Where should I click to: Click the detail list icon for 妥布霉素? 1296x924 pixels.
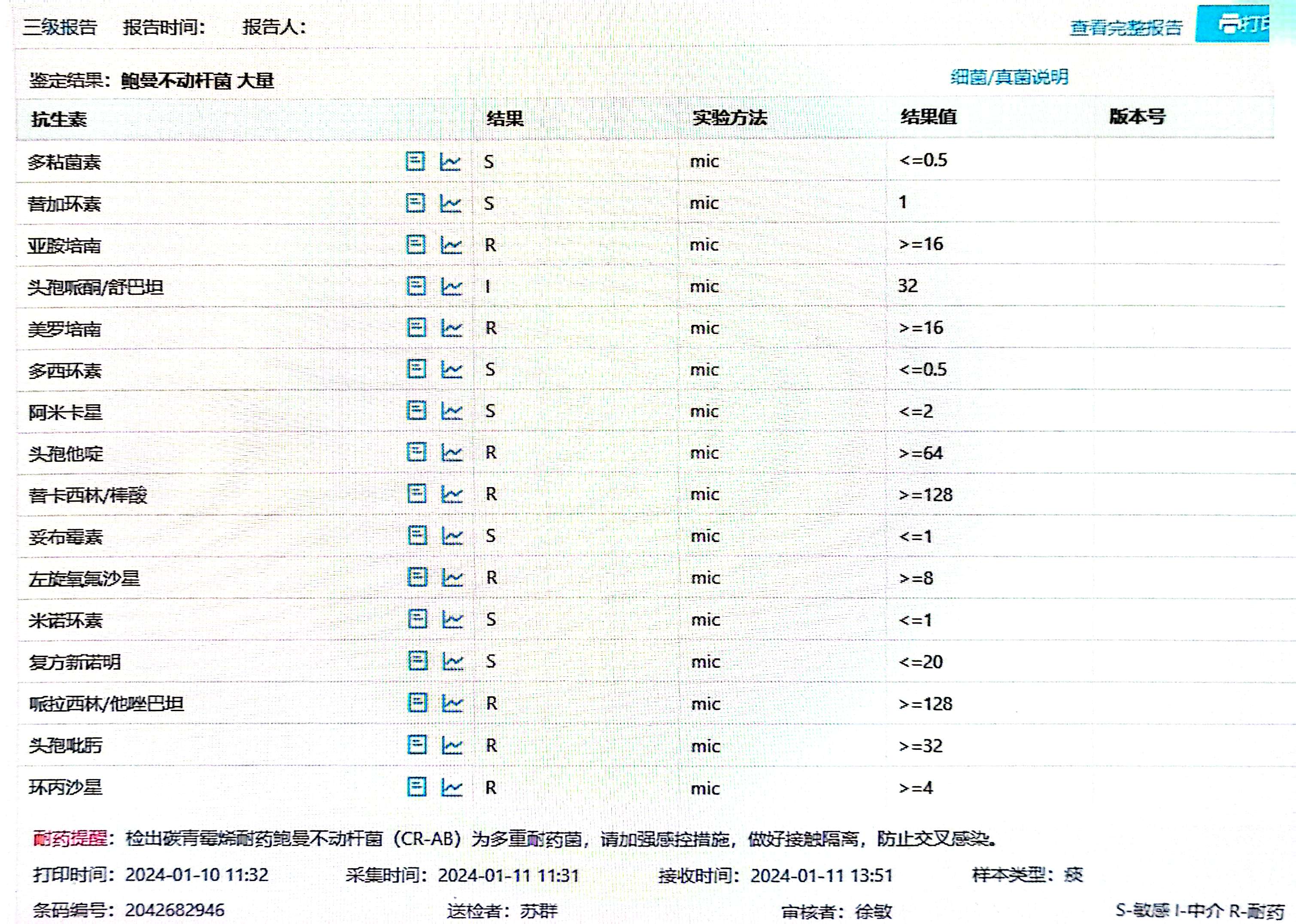pyautogui.click(x=417, y=536)
